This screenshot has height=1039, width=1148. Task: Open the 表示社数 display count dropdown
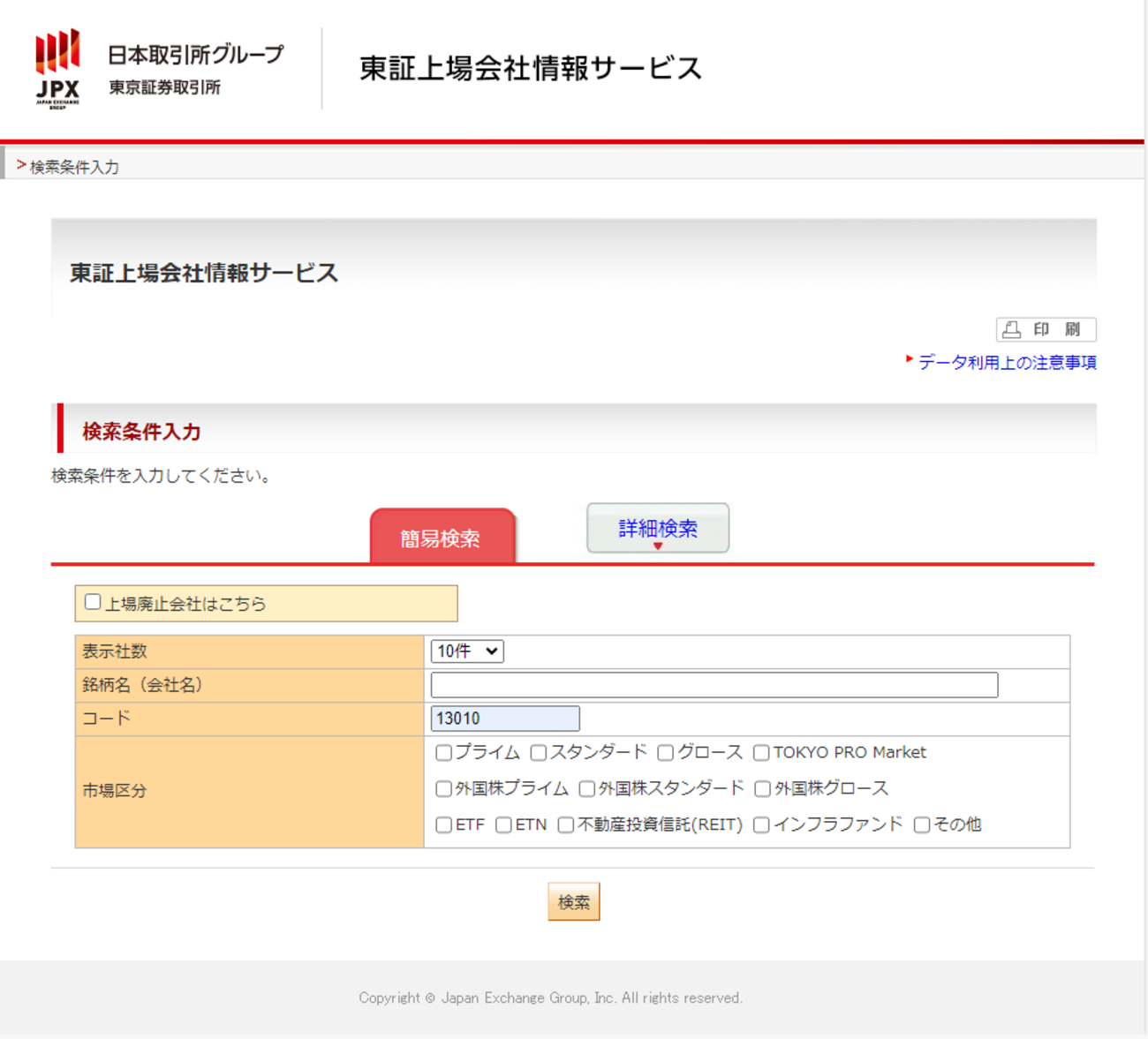click(x=466, y=651)
